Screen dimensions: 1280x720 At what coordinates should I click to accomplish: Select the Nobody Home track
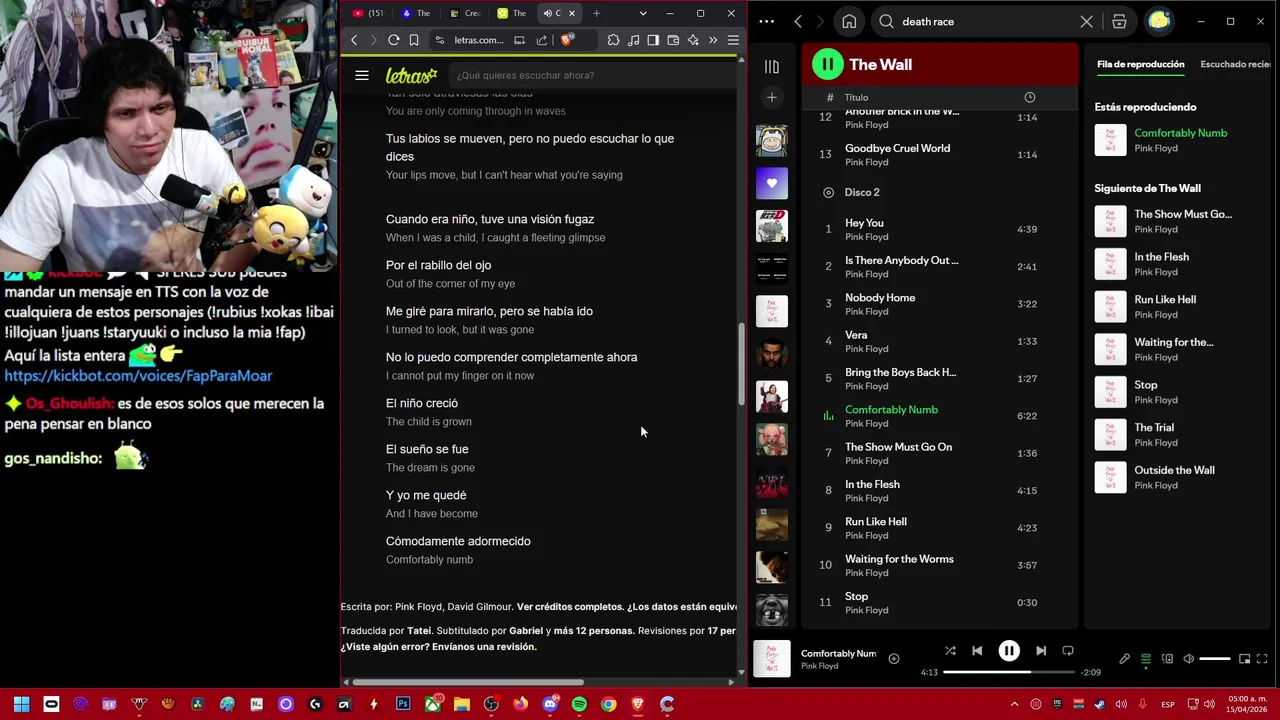pyautogui.click(x=940, y=304)
